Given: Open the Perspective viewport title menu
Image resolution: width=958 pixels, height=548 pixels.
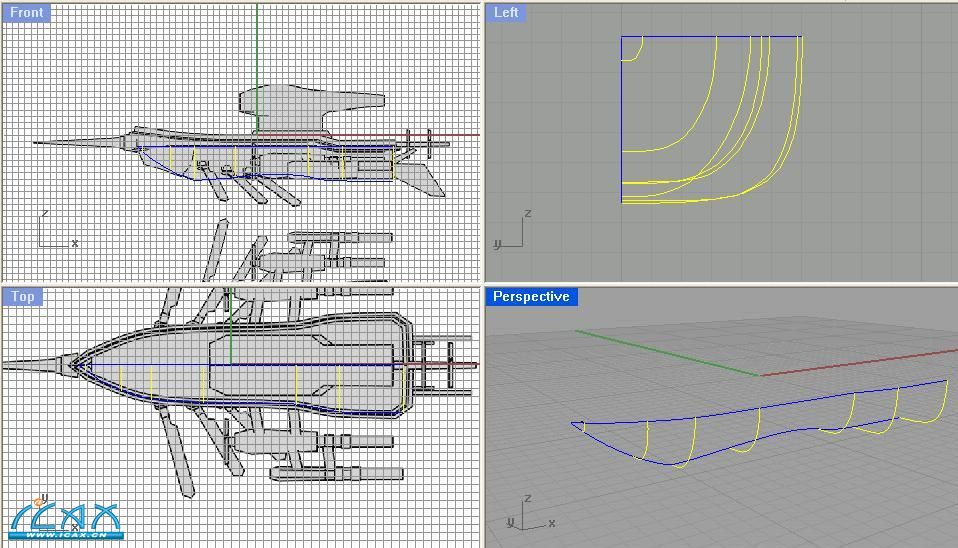Looking at the screenshot, I should tap(531, 297).
